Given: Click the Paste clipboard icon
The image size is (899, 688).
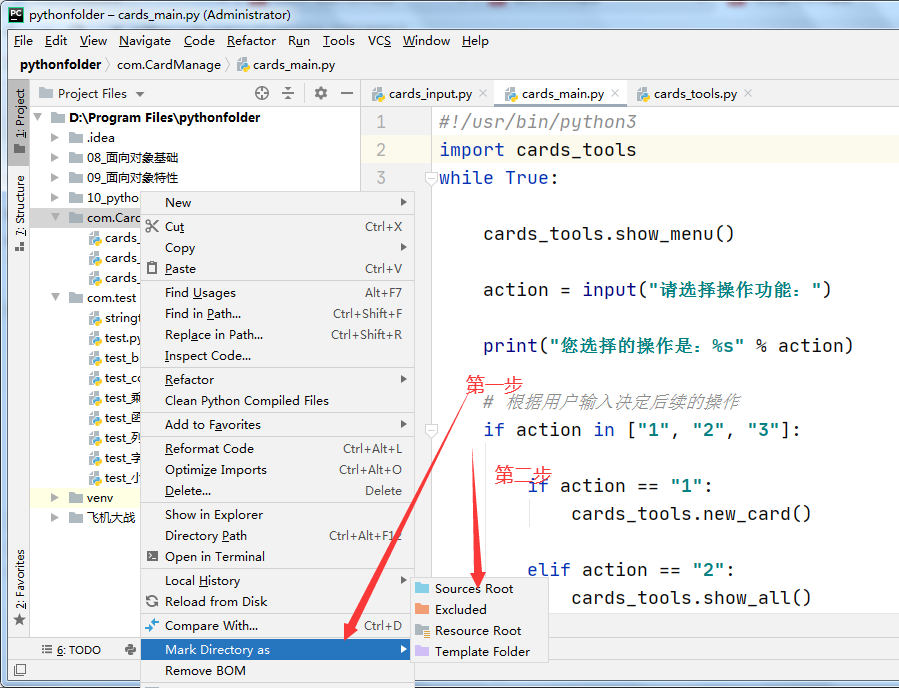Looking at the screenshot, I should (152, 268).
